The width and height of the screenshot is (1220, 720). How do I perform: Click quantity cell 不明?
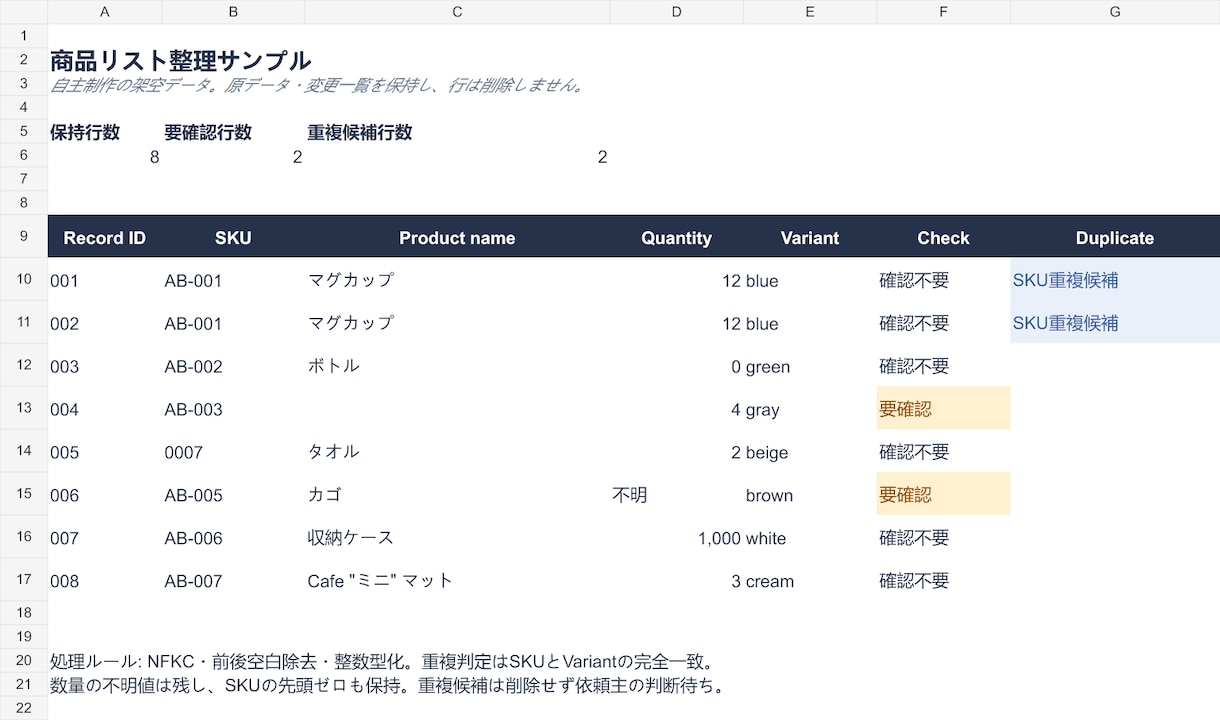click(677, 496)
